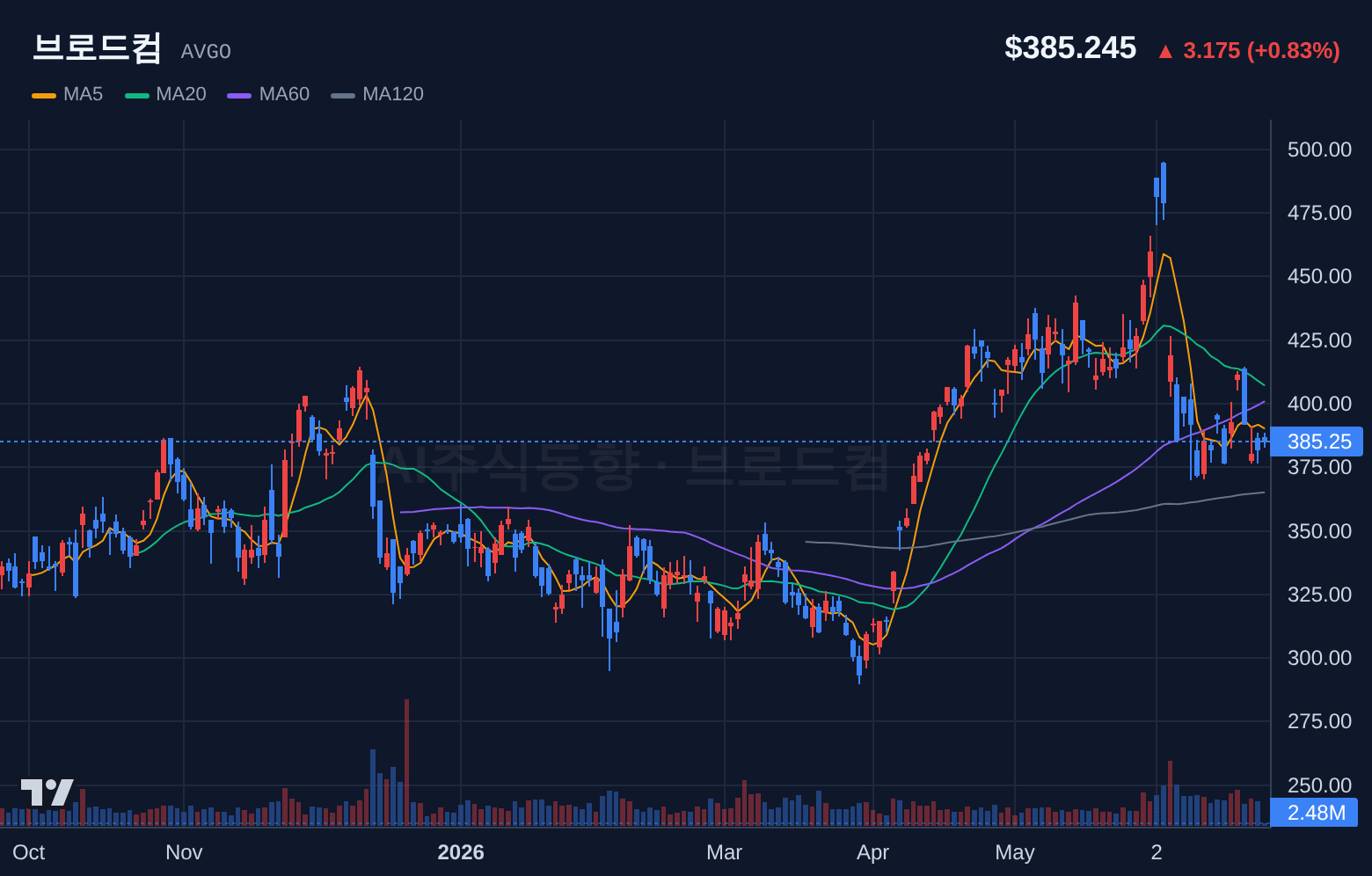Click the 475.00 price axis label
The image size is (1372, 876).
pyautogui.click(x=1319, y=213)
